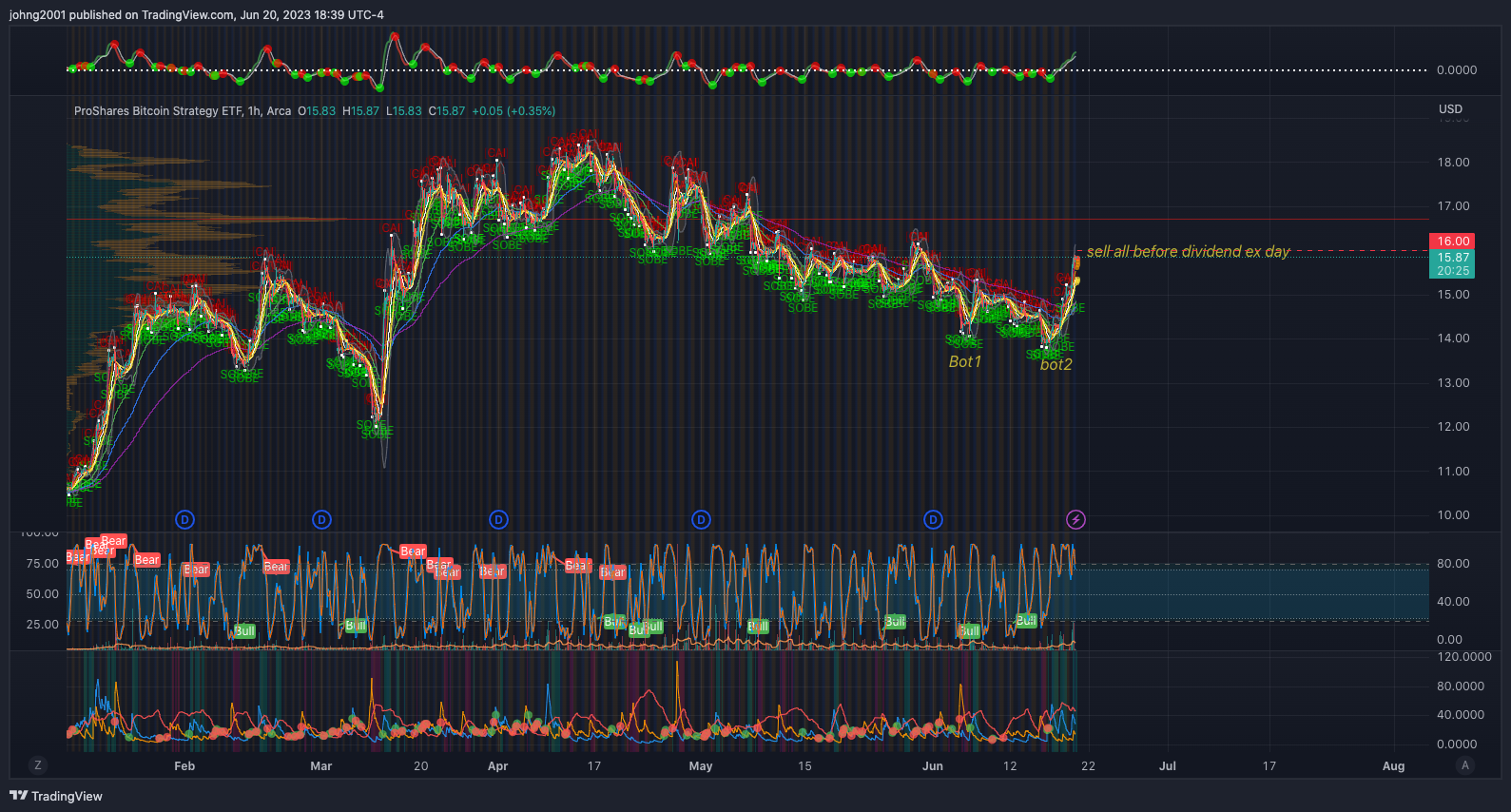
Task: Click the USD currency label
Action: [x=1450, y=109]
